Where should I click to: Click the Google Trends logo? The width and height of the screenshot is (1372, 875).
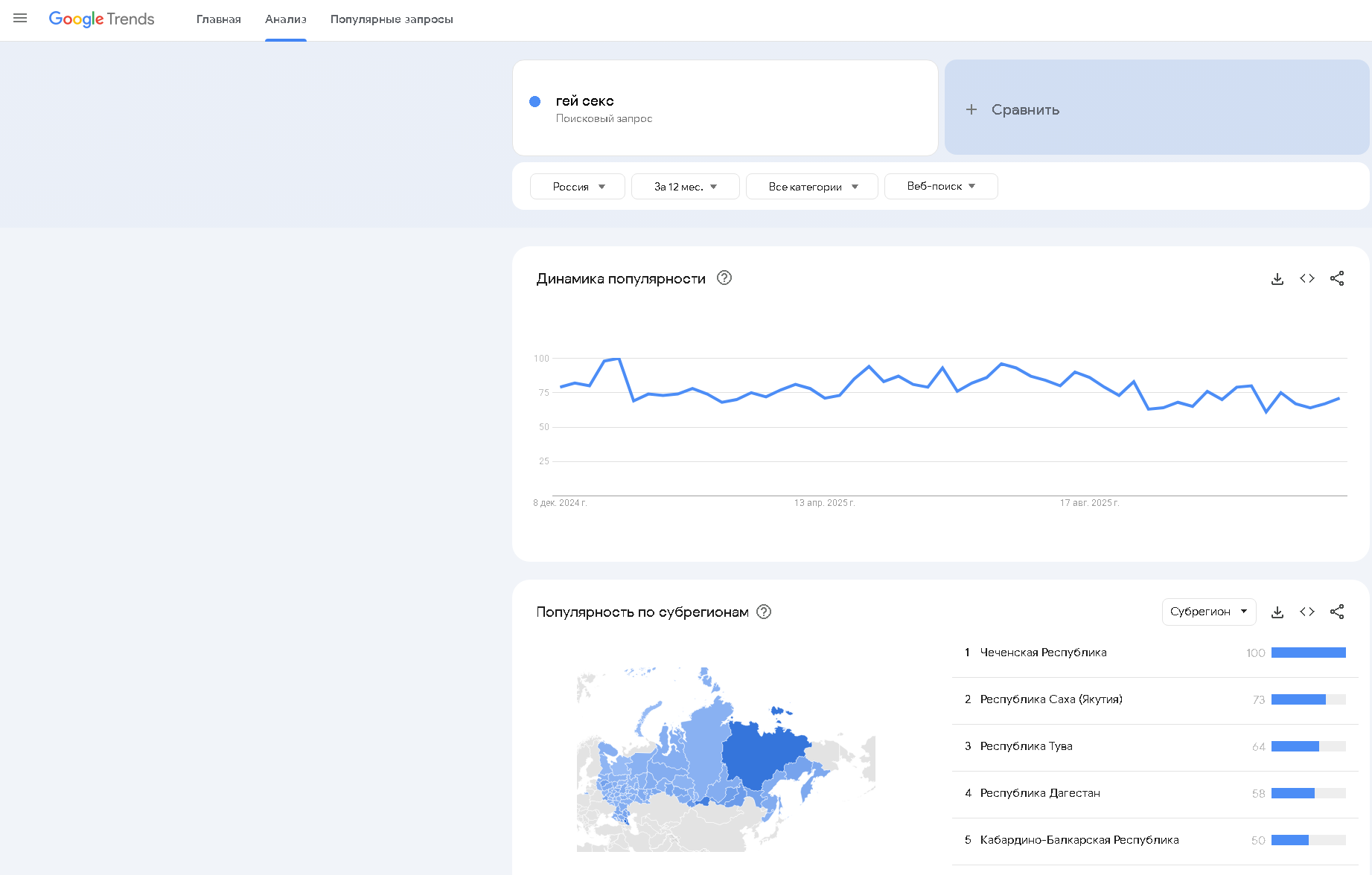point(102,19)
